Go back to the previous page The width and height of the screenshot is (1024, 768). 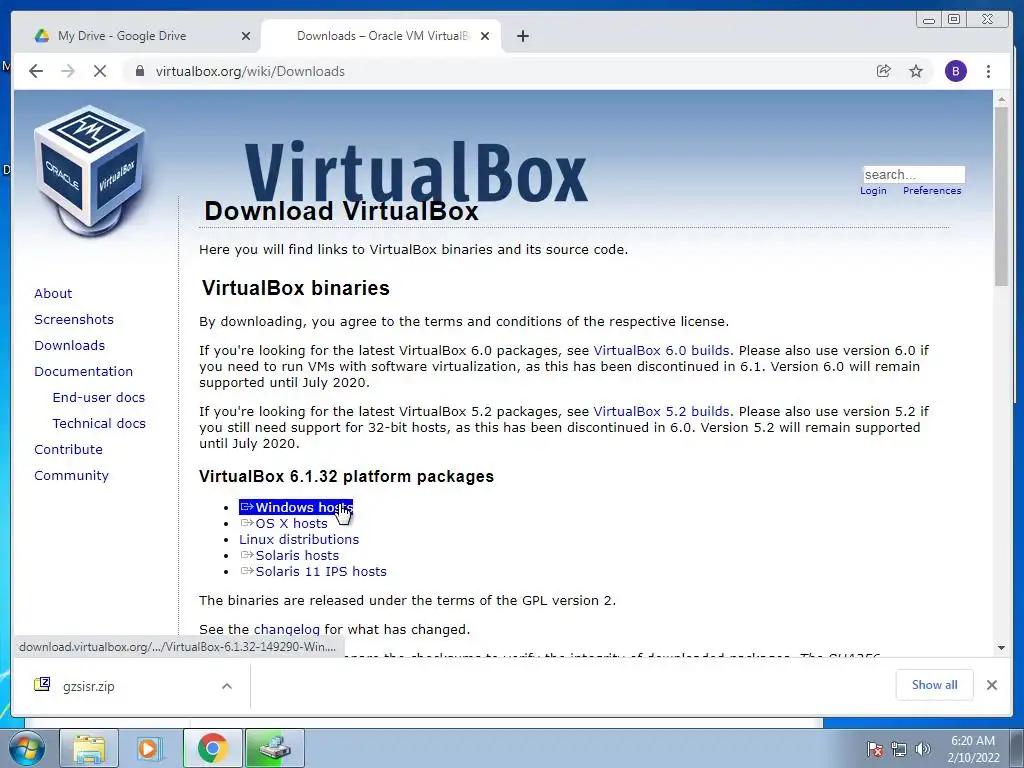coord(36,71)
